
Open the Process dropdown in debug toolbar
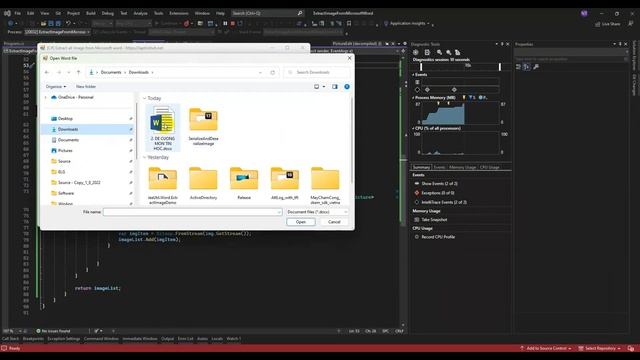tap(57, 32)
